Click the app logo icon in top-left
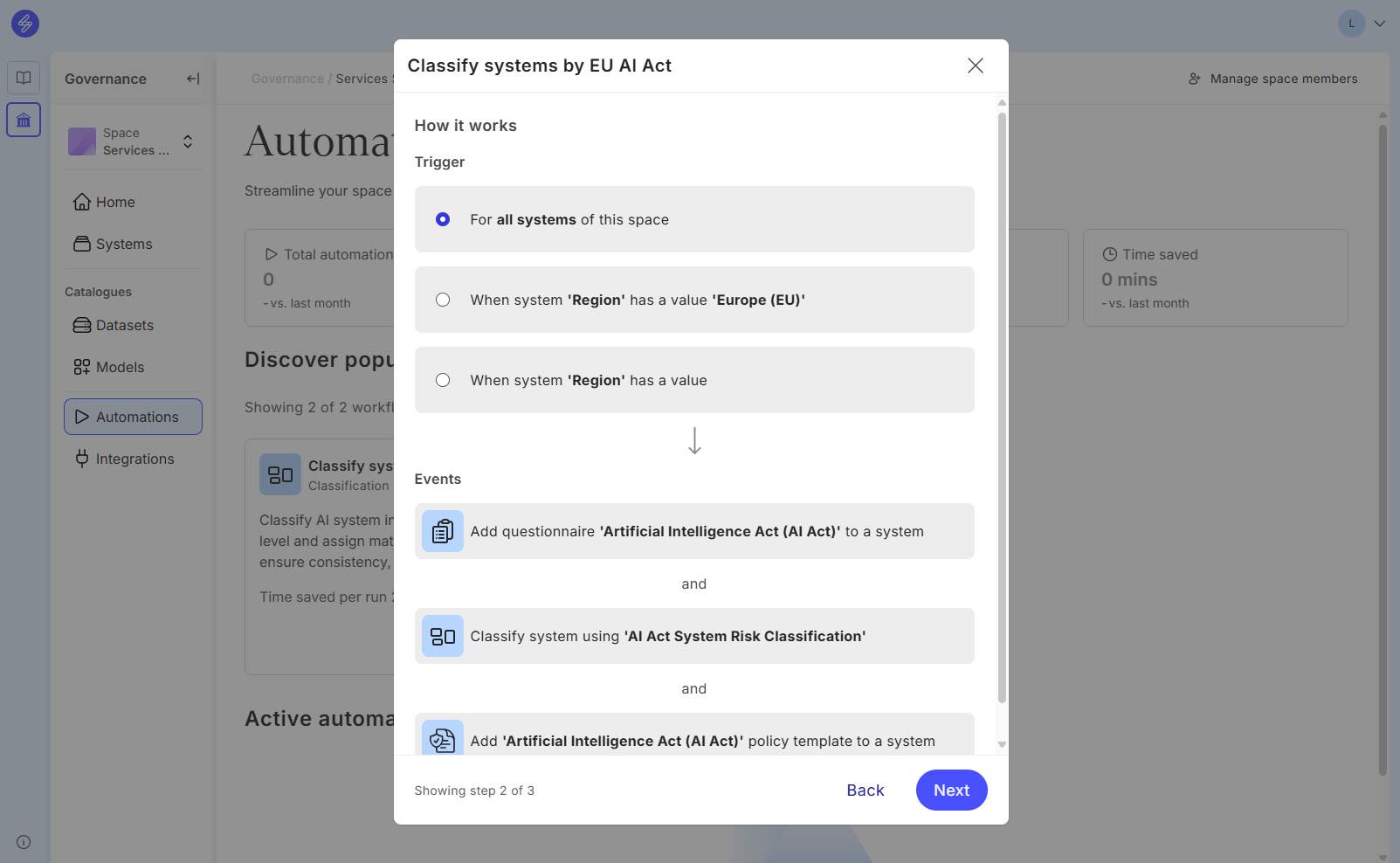 coord(25,24)
